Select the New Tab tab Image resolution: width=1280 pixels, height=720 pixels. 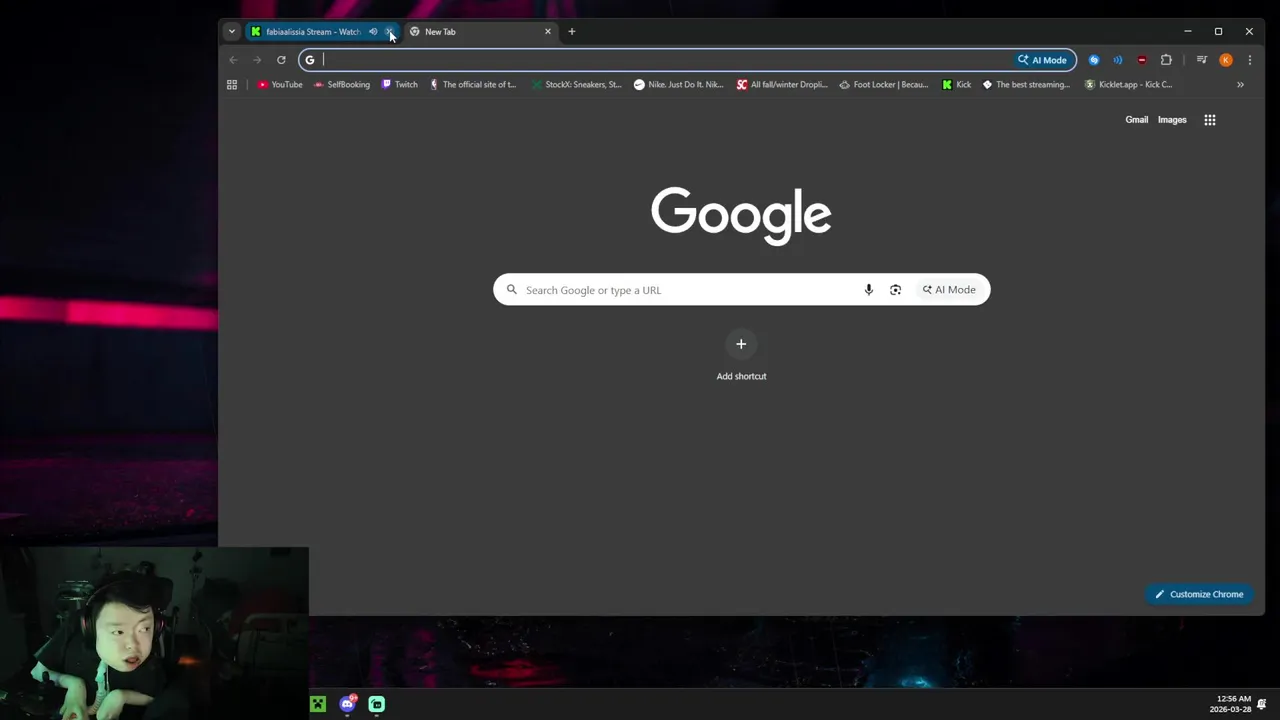point(480,32)
